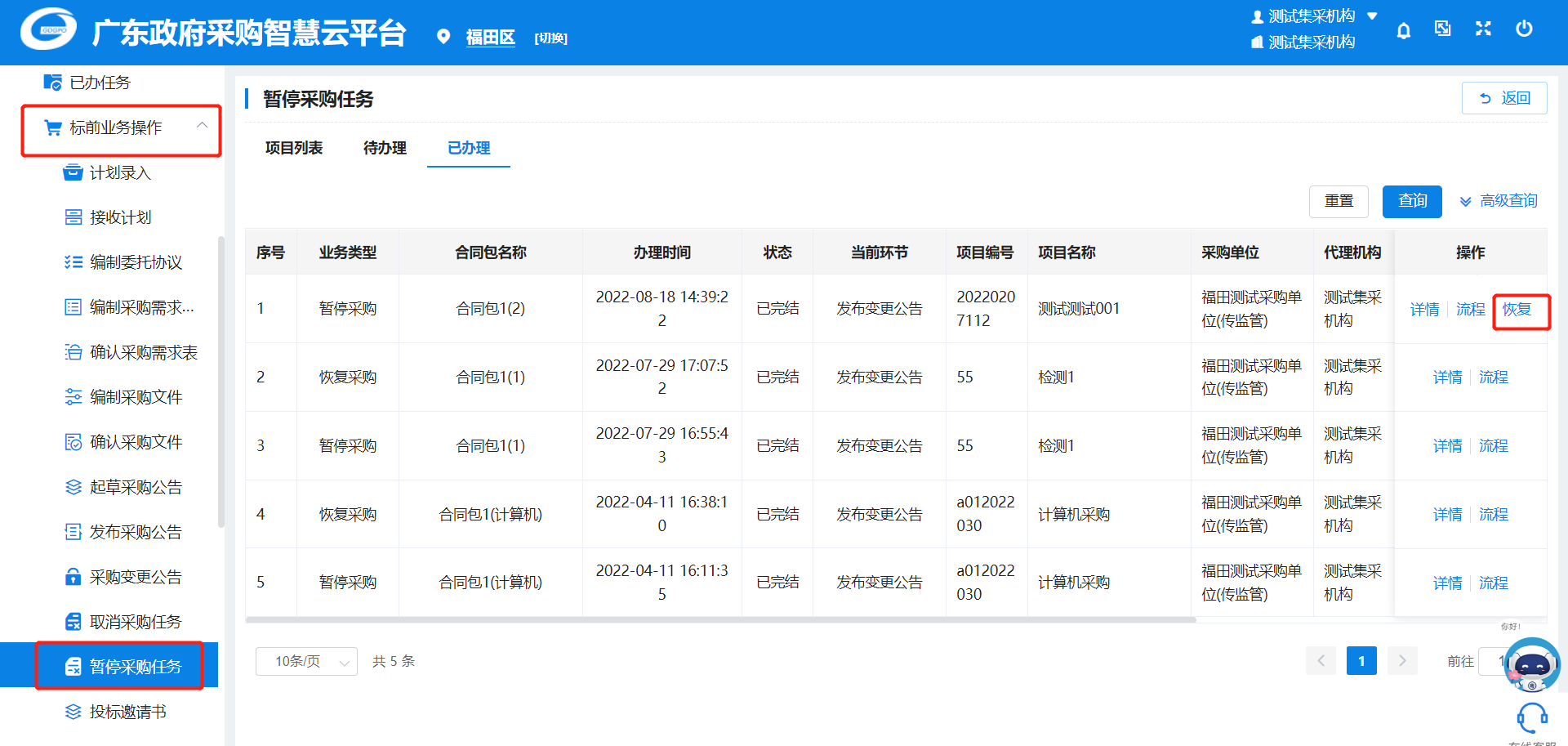Switch to the 待办理 tab

pos(385,148)
